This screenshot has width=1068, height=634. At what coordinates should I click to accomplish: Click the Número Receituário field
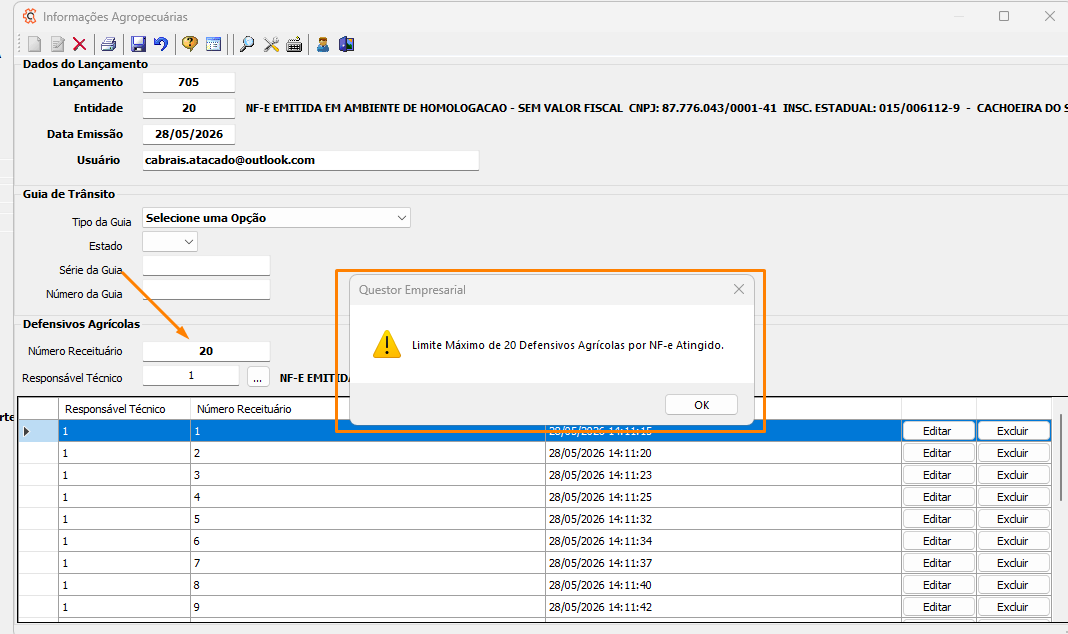pos(206,351)
